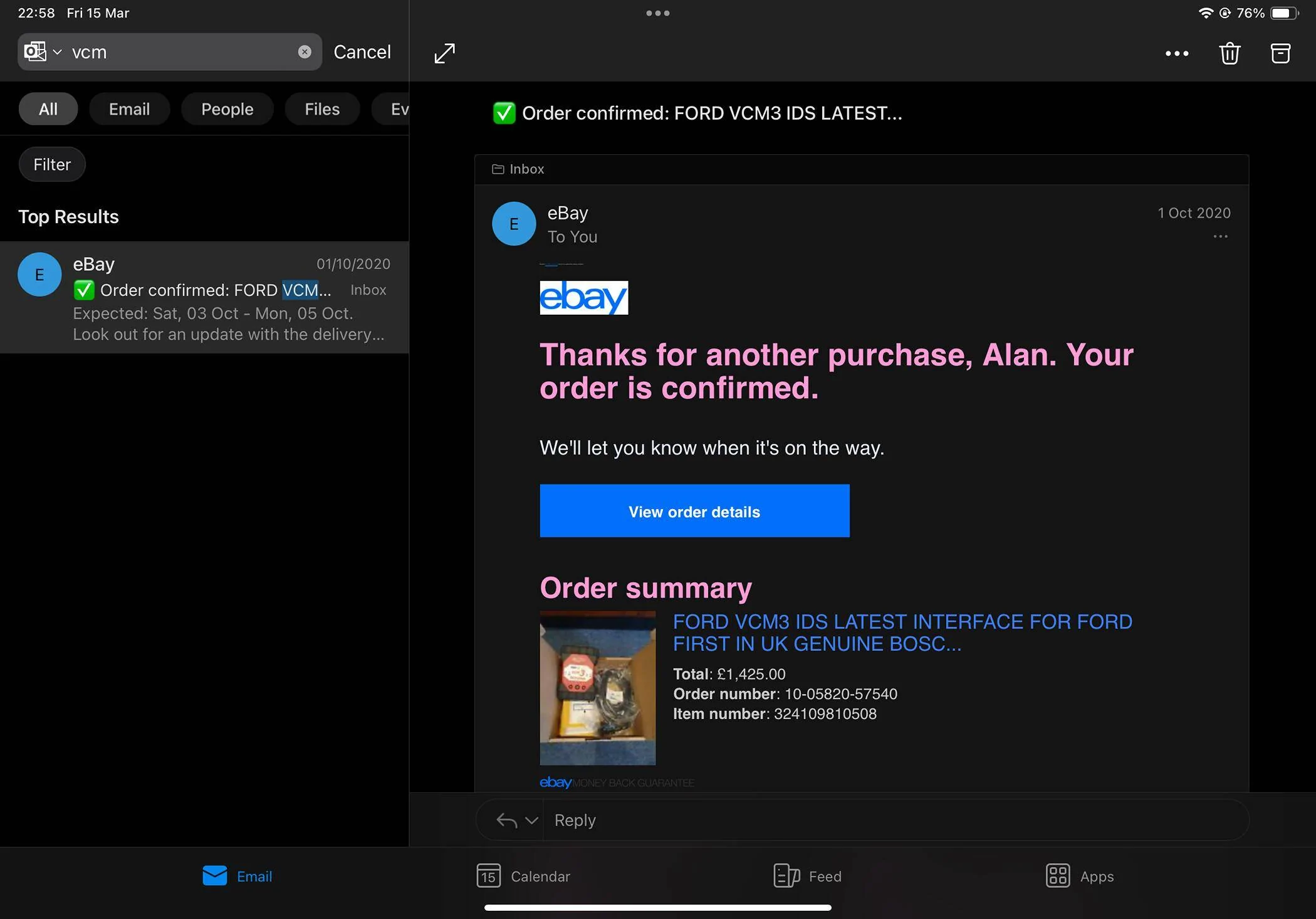This screenshot has height=919, width=1316.
Task: Tap the eBay sender avatar in message
Action: [514, 224]
